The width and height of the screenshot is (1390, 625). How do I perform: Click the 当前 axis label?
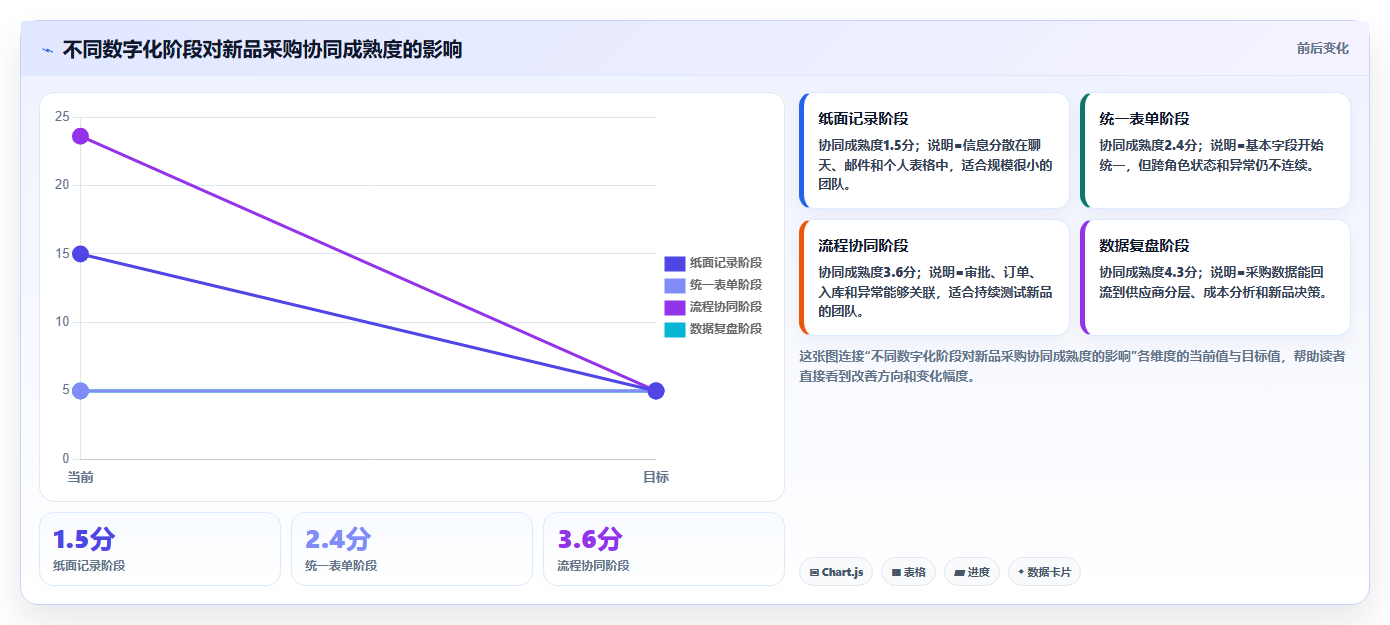80,477
